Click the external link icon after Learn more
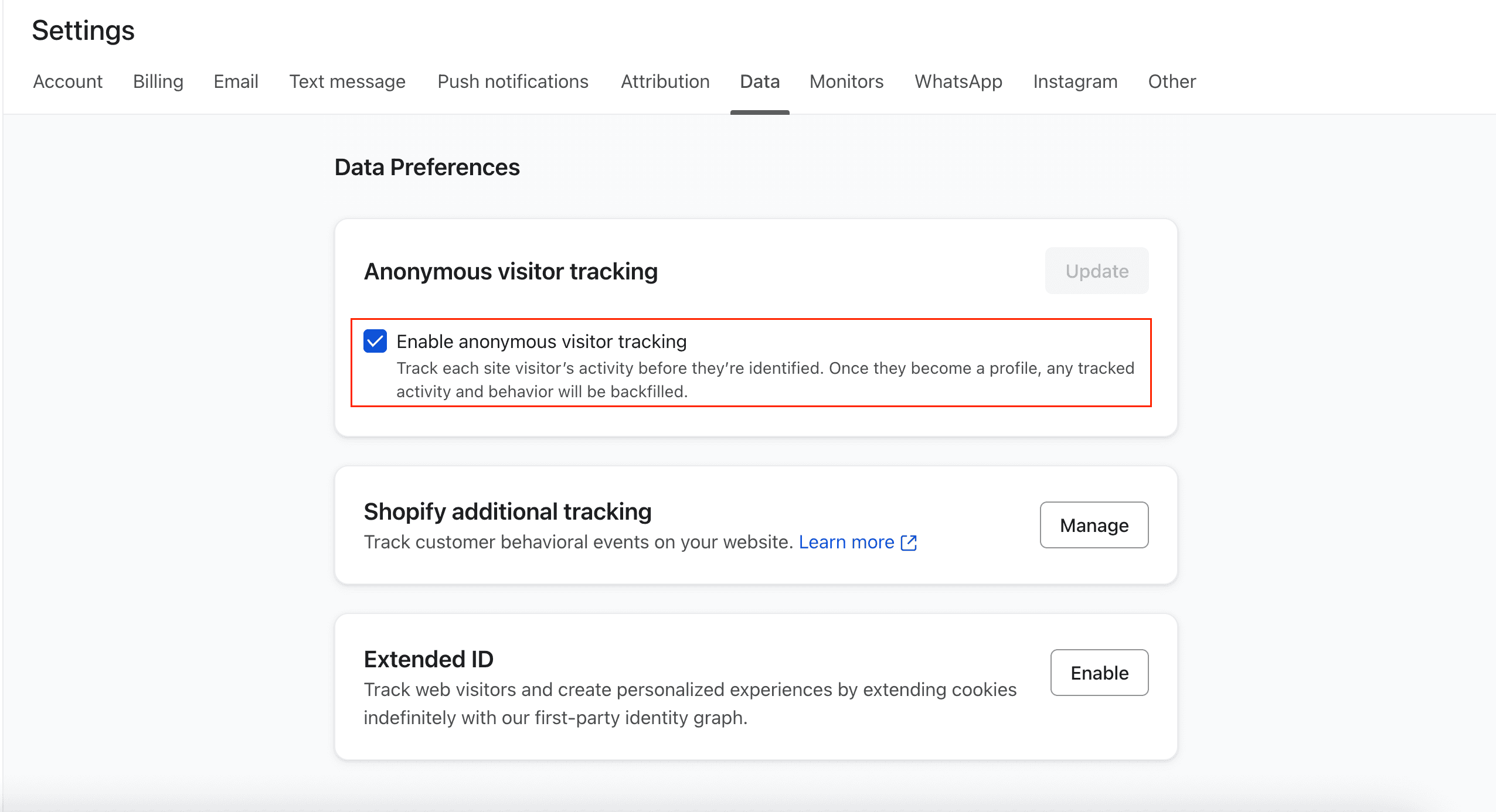The width and height of the screenshot is (1496, 812). (909, 543)
